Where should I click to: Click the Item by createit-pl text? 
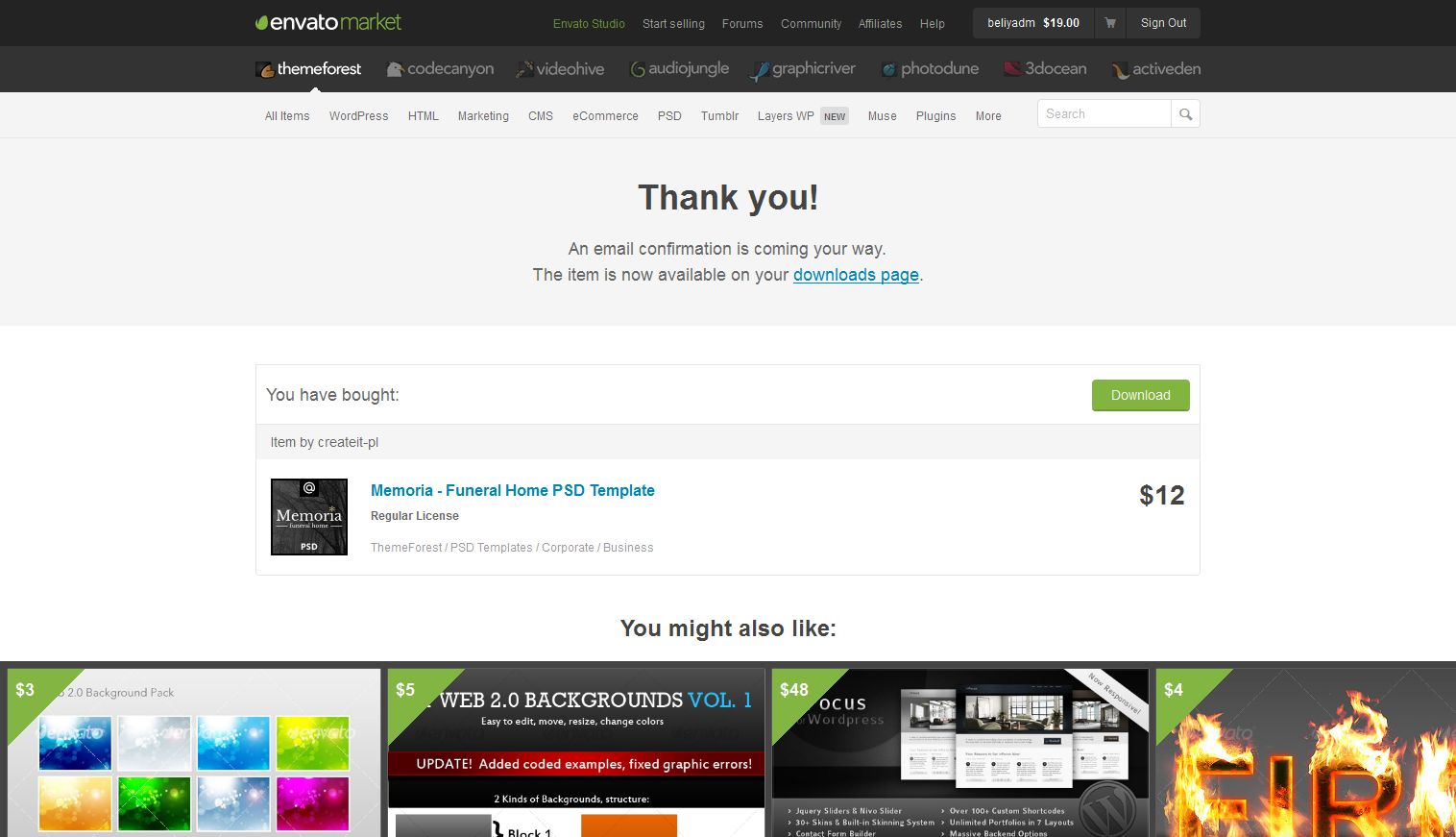coord(325,442)
